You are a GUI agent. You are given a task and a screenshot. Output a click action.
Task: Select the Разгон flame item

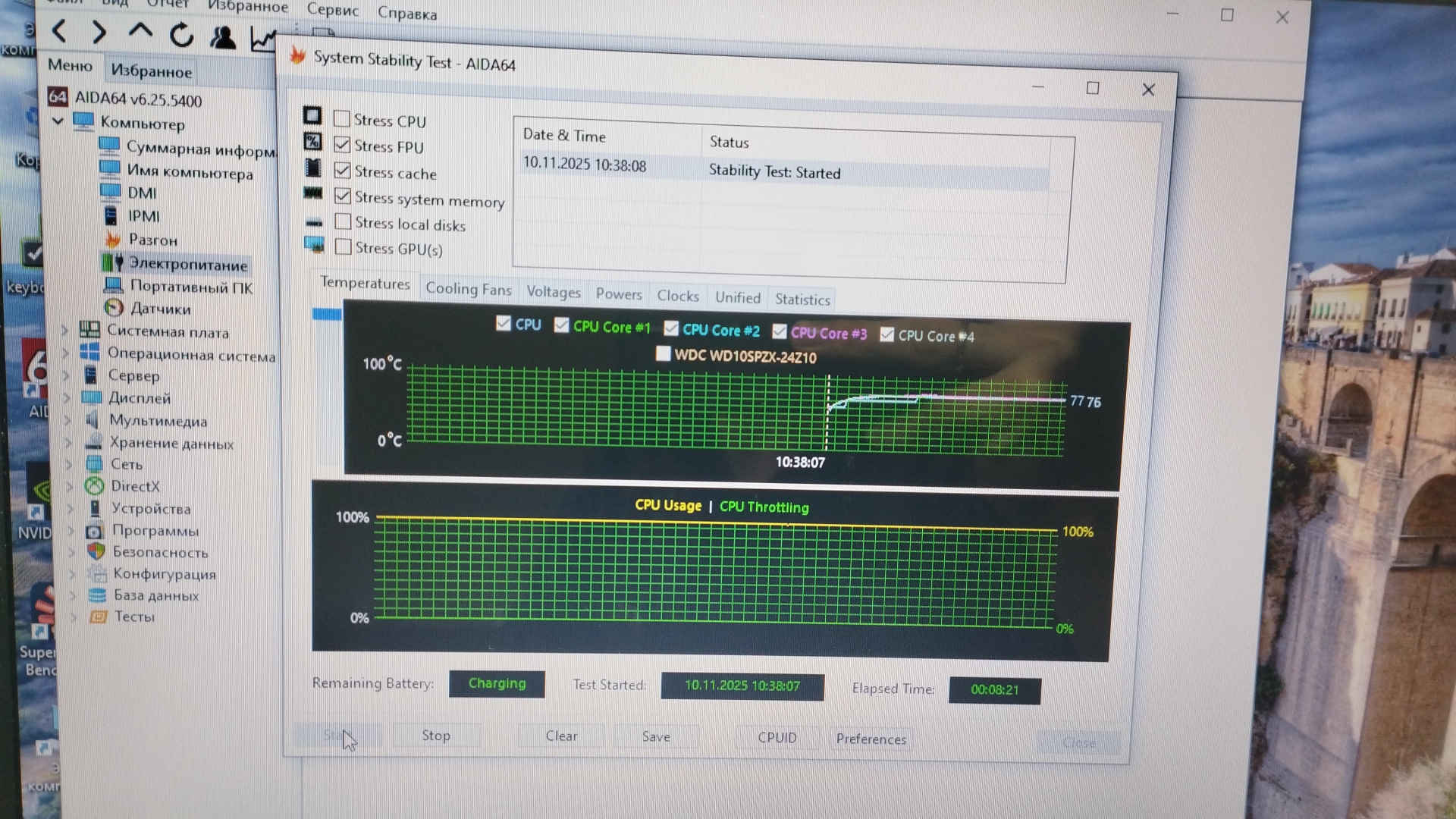[152, 240]
